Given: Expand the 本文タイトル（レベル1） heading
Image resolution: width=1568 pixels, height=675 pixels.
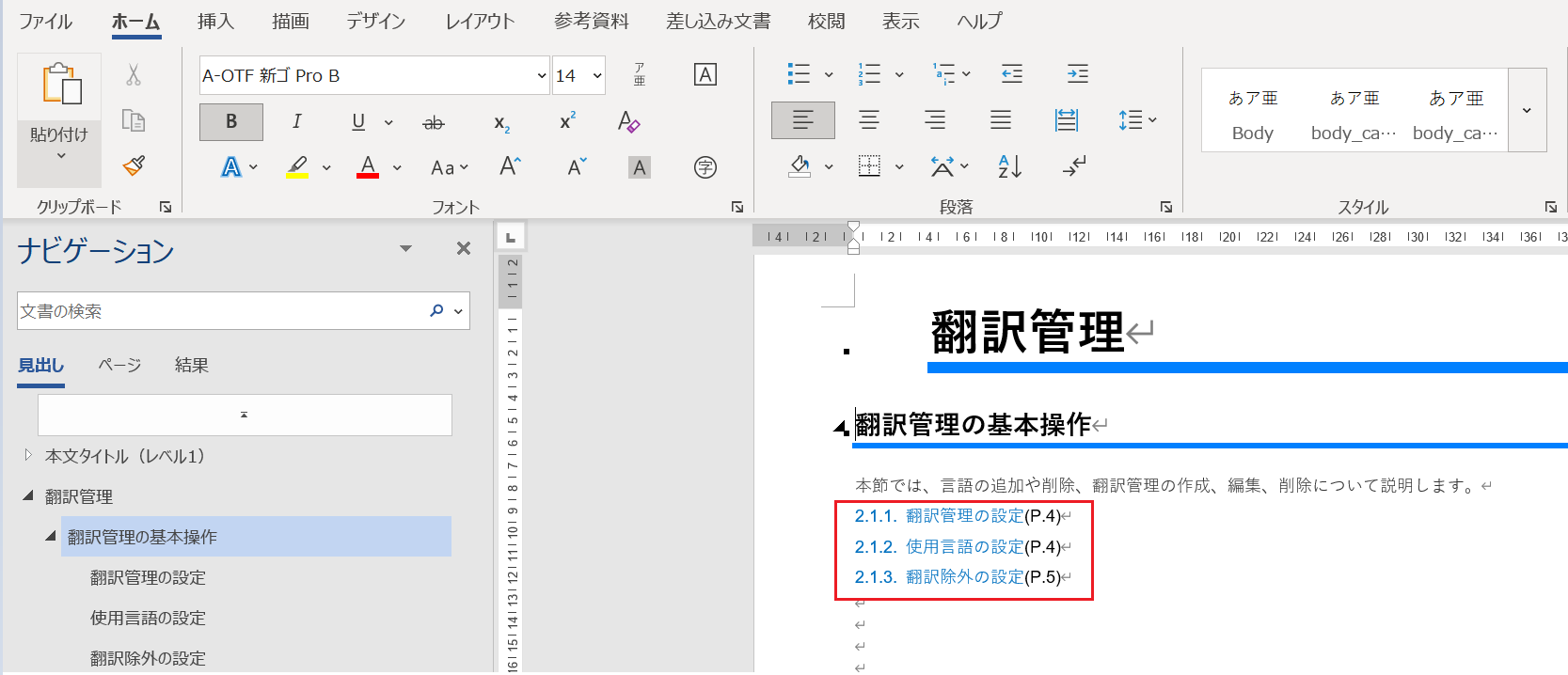Looking at the screenshot, I should pos(28,456).
